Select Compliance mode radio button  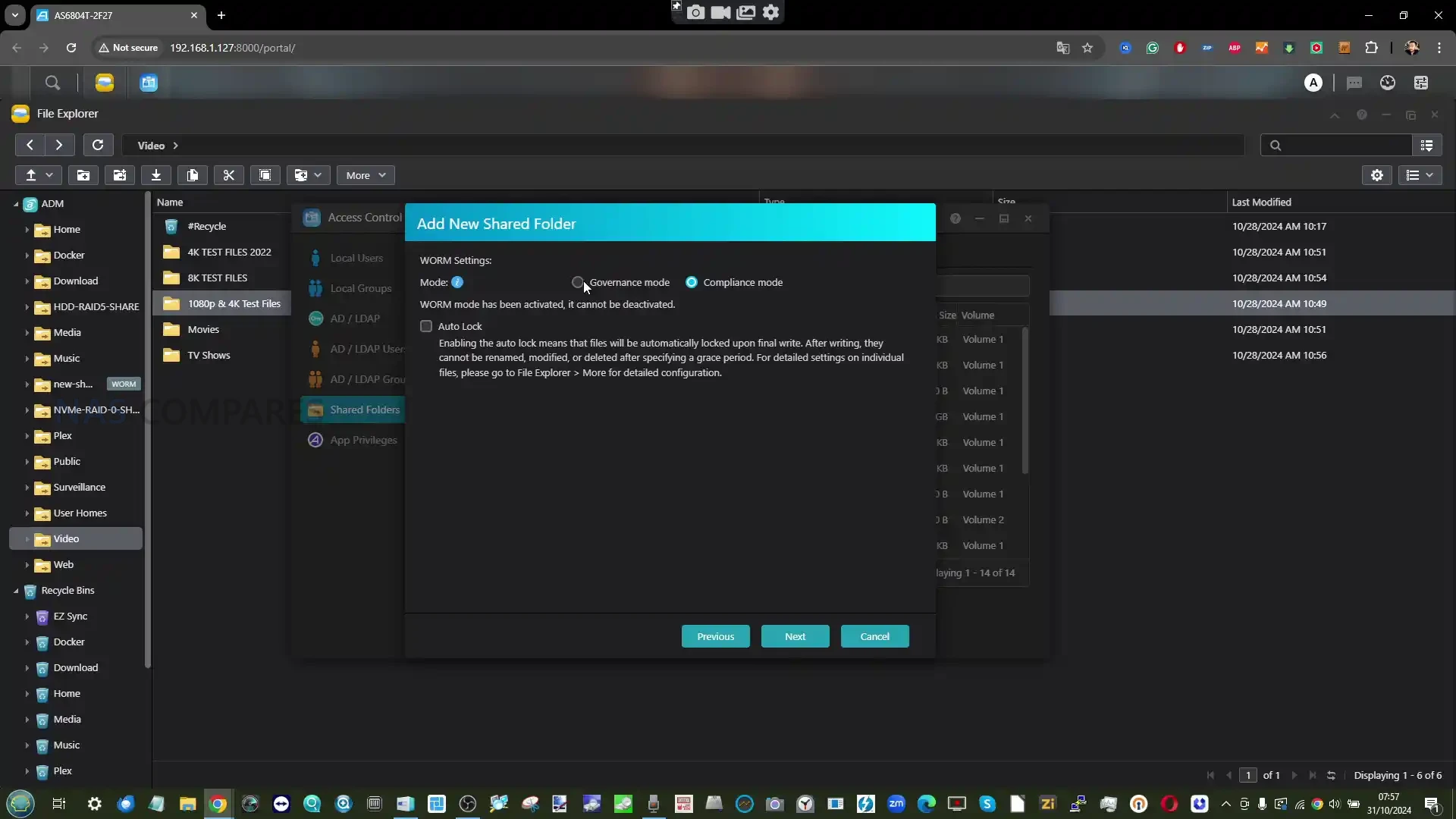692,282
